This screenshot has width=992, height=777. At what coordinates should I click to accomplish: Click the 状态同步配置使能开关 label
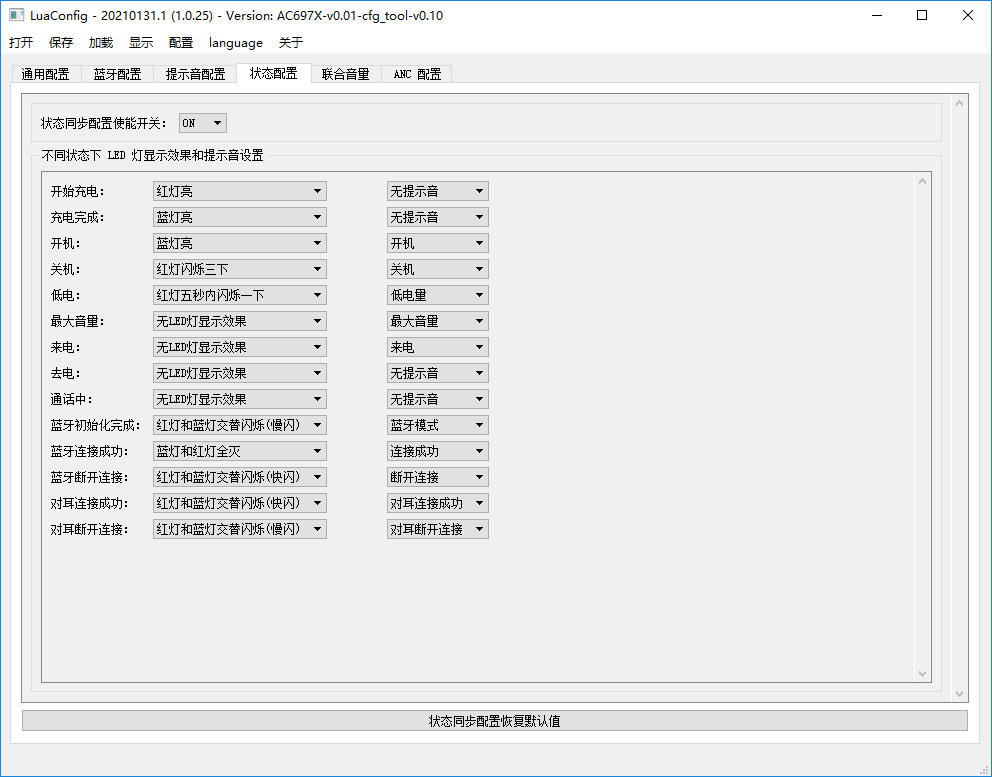(x=104, y=123)
